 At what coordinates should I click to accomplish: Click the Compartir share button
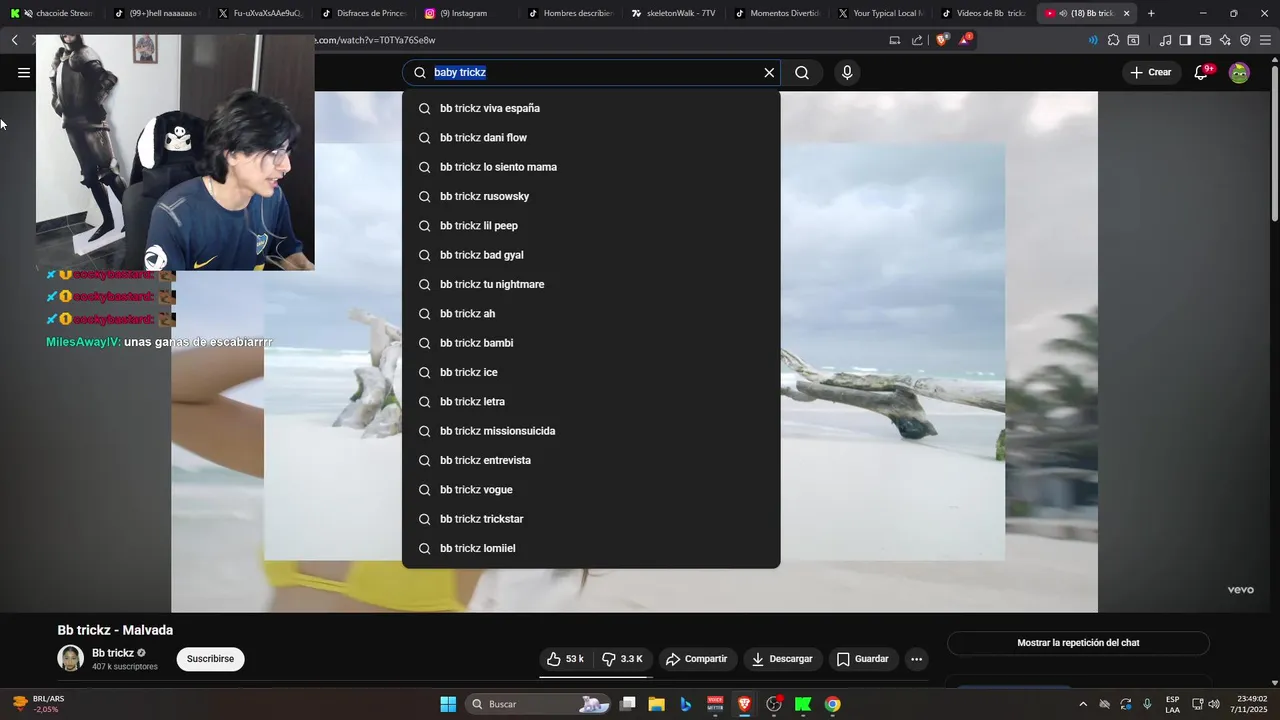[697, 659]
